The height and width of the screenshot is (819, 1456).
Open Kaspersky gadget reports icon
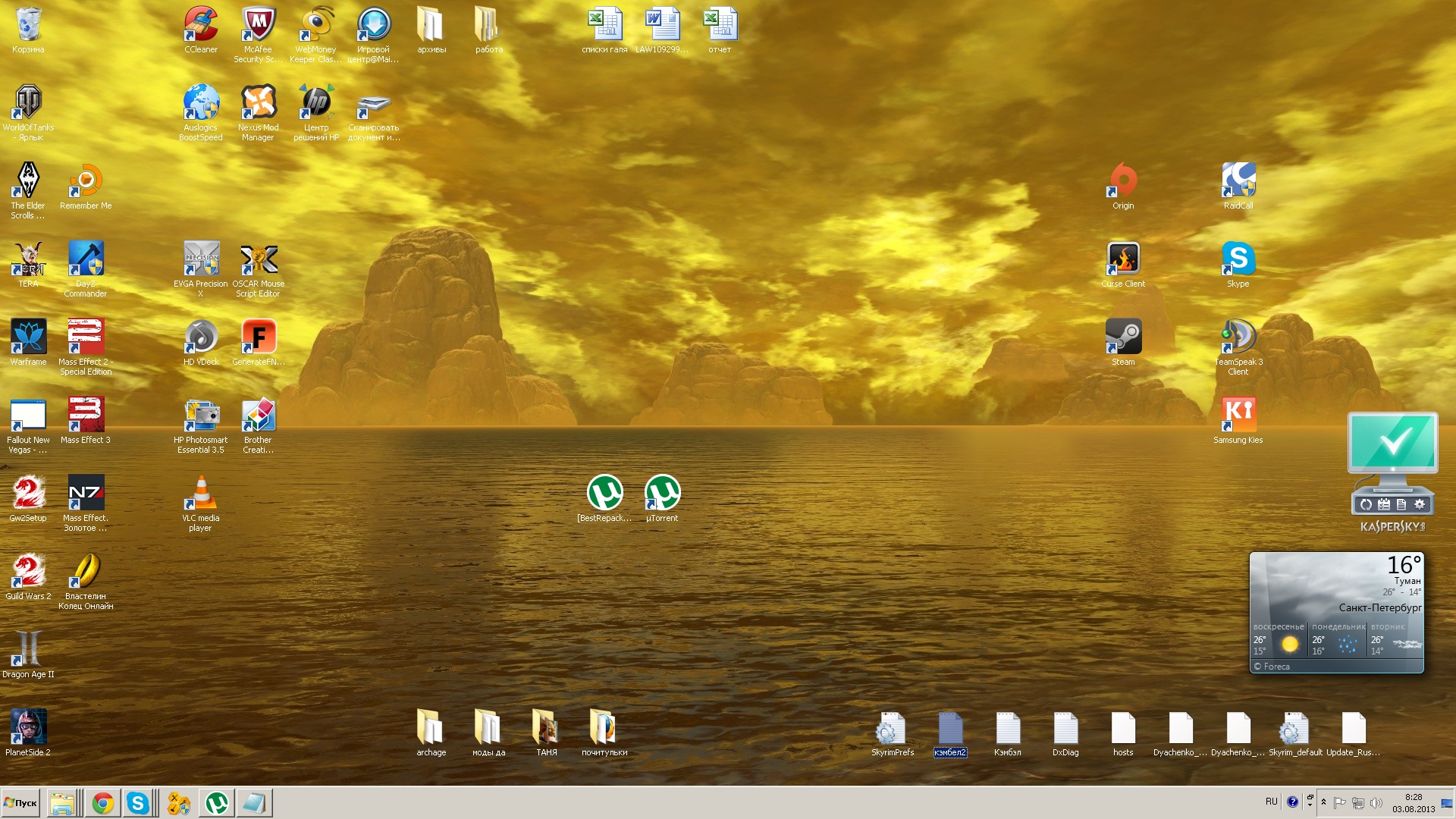(1401, 504)
